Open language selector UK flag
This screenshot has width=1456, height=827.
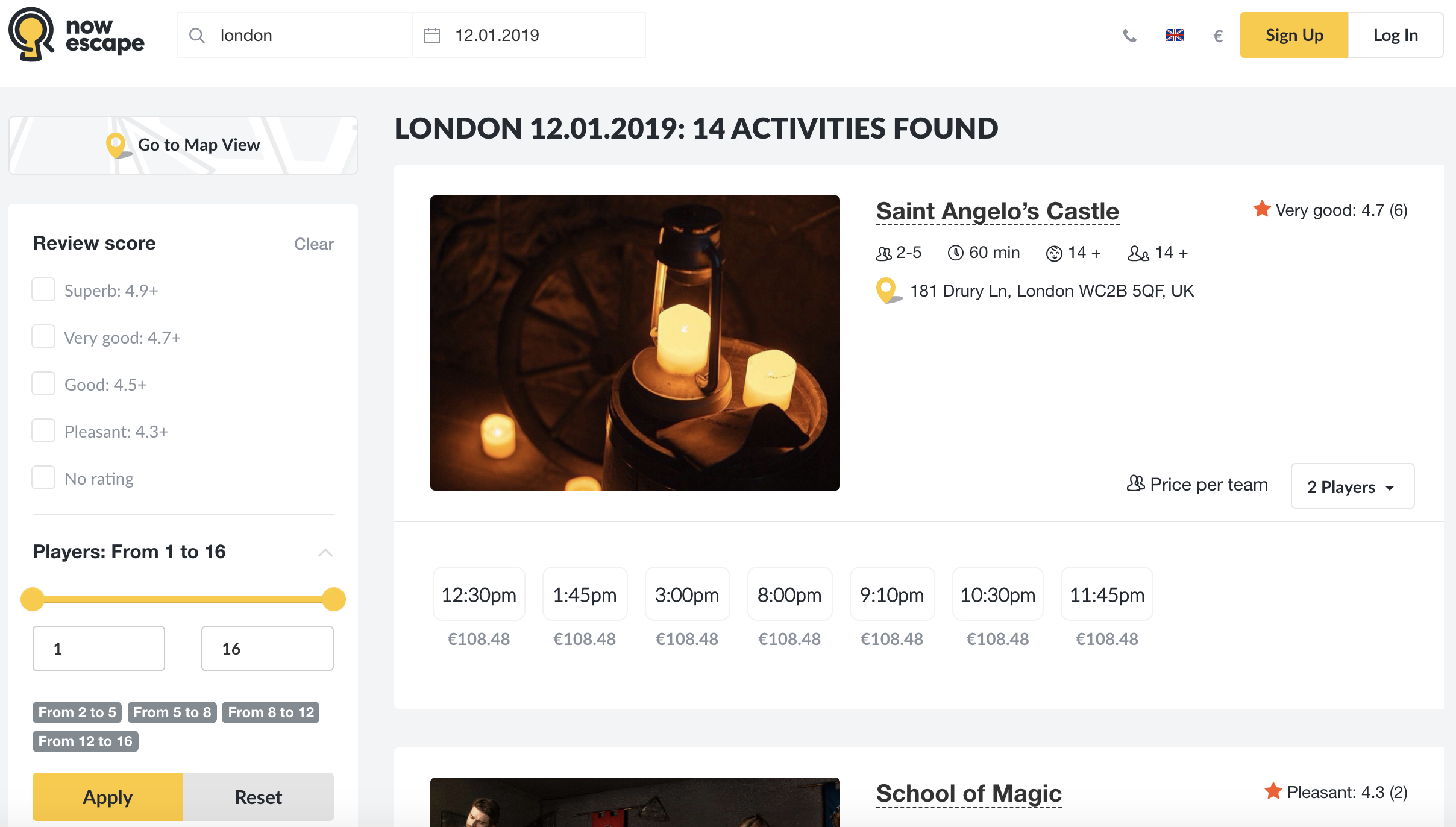pyautogui.click(x=1174, y=36)
